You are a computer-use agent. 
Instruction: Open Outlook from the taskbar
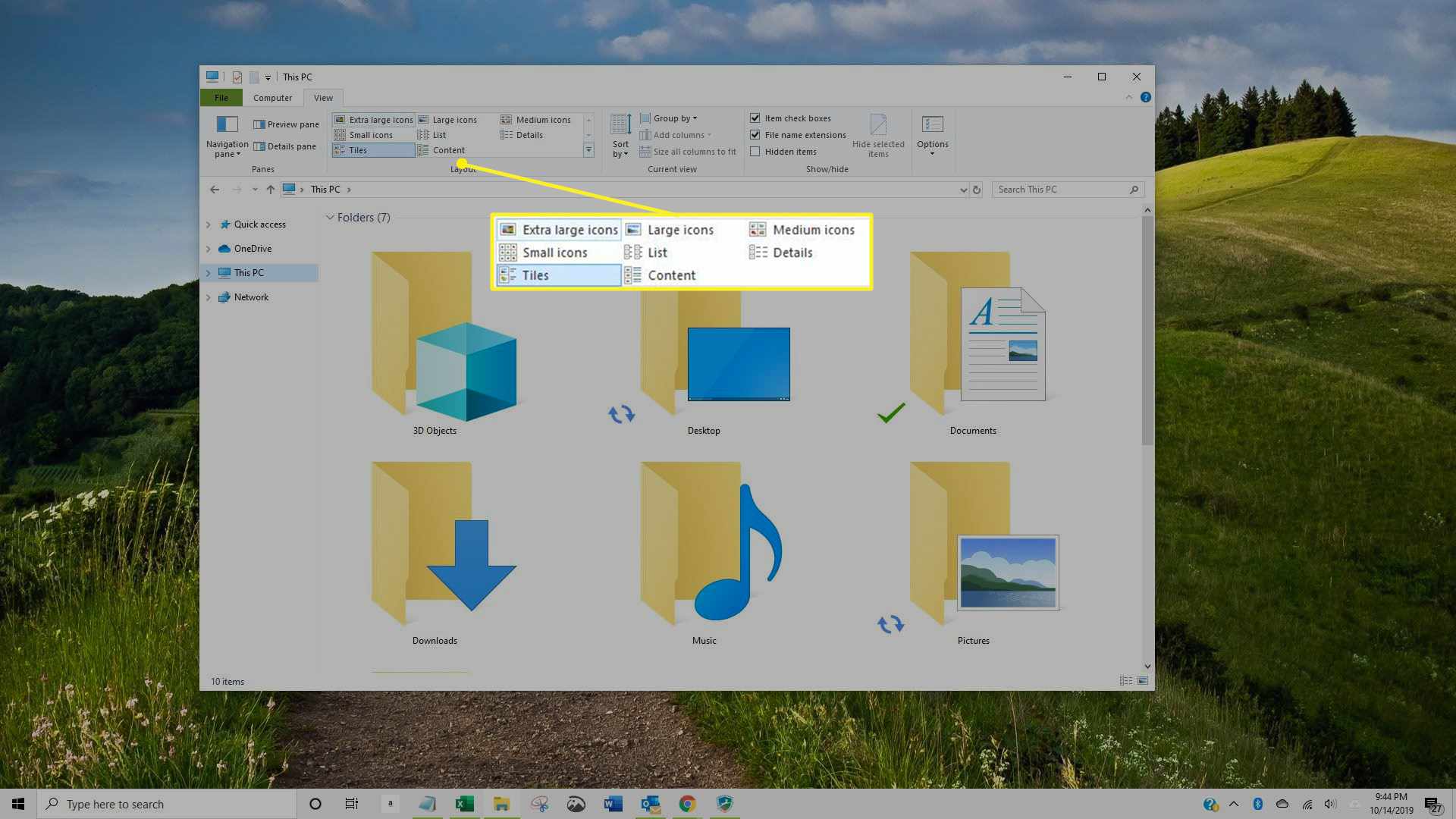(651, 804)
